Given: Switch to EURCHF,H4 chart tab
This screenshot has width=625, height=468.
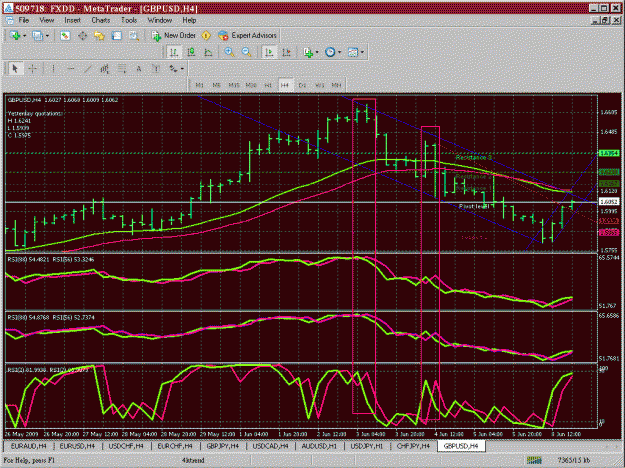Looking at the screenshot, I should point(175,446).
